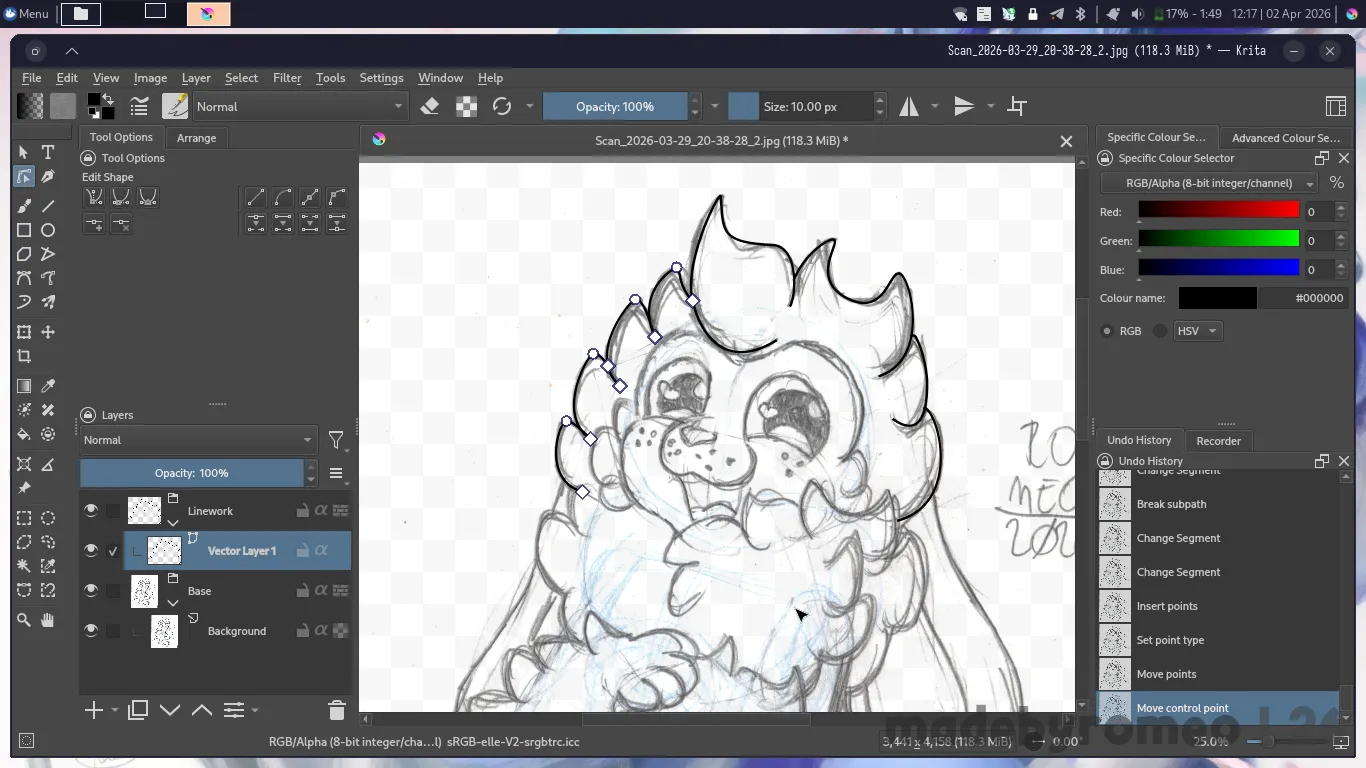
Task: Select the Text tool in toolbox
Action: tap(47, 152)
